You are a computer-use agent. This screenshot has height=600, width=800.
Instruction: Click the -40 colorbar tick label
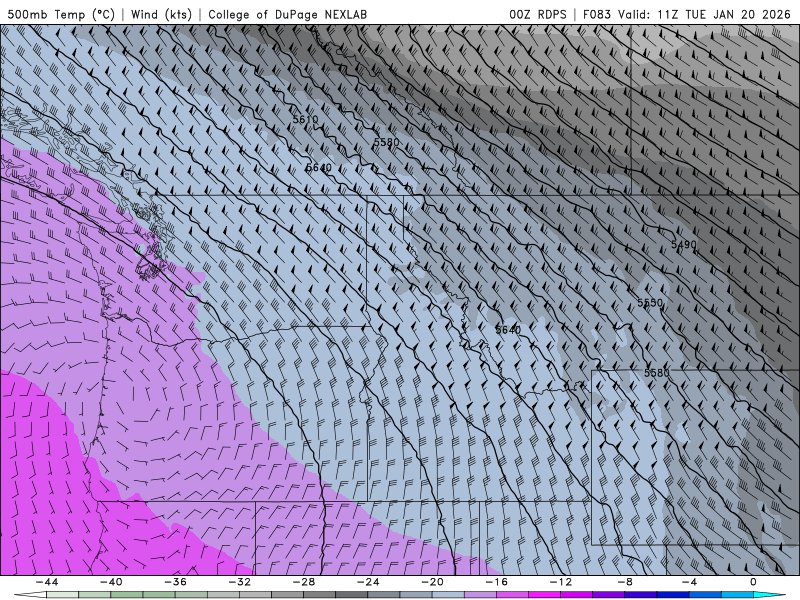click(111, 582)
